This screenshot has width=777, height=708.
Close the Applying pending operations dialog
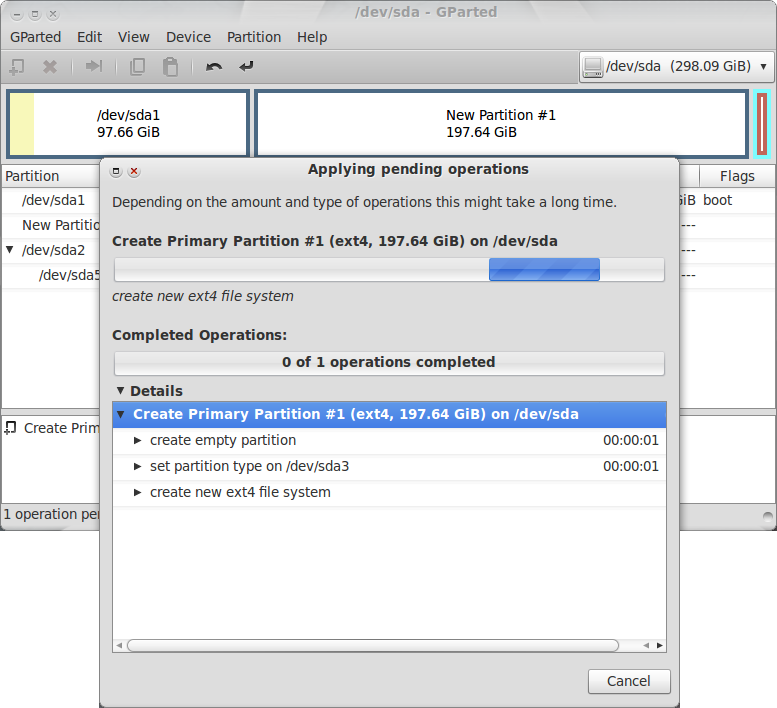coord(134,171)
